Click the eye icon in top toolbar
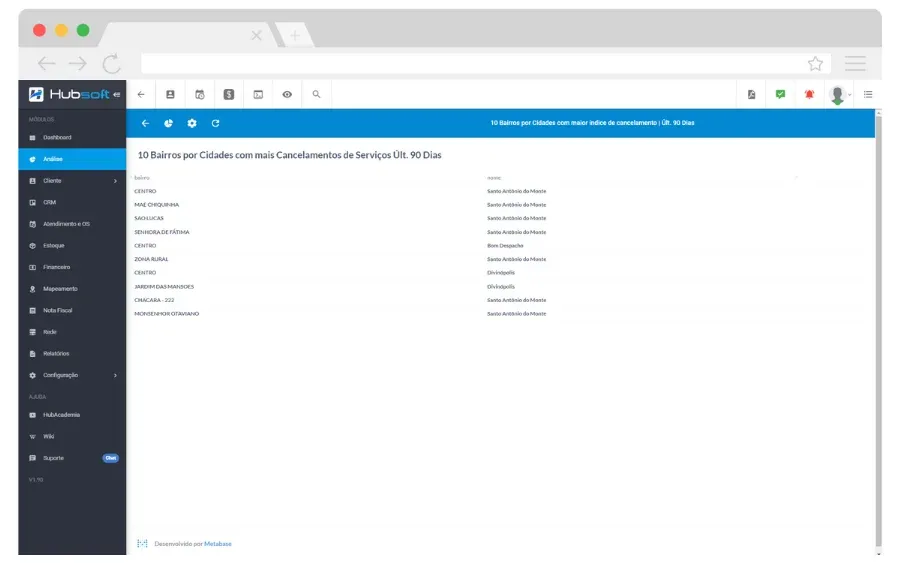 click(287, 95)
